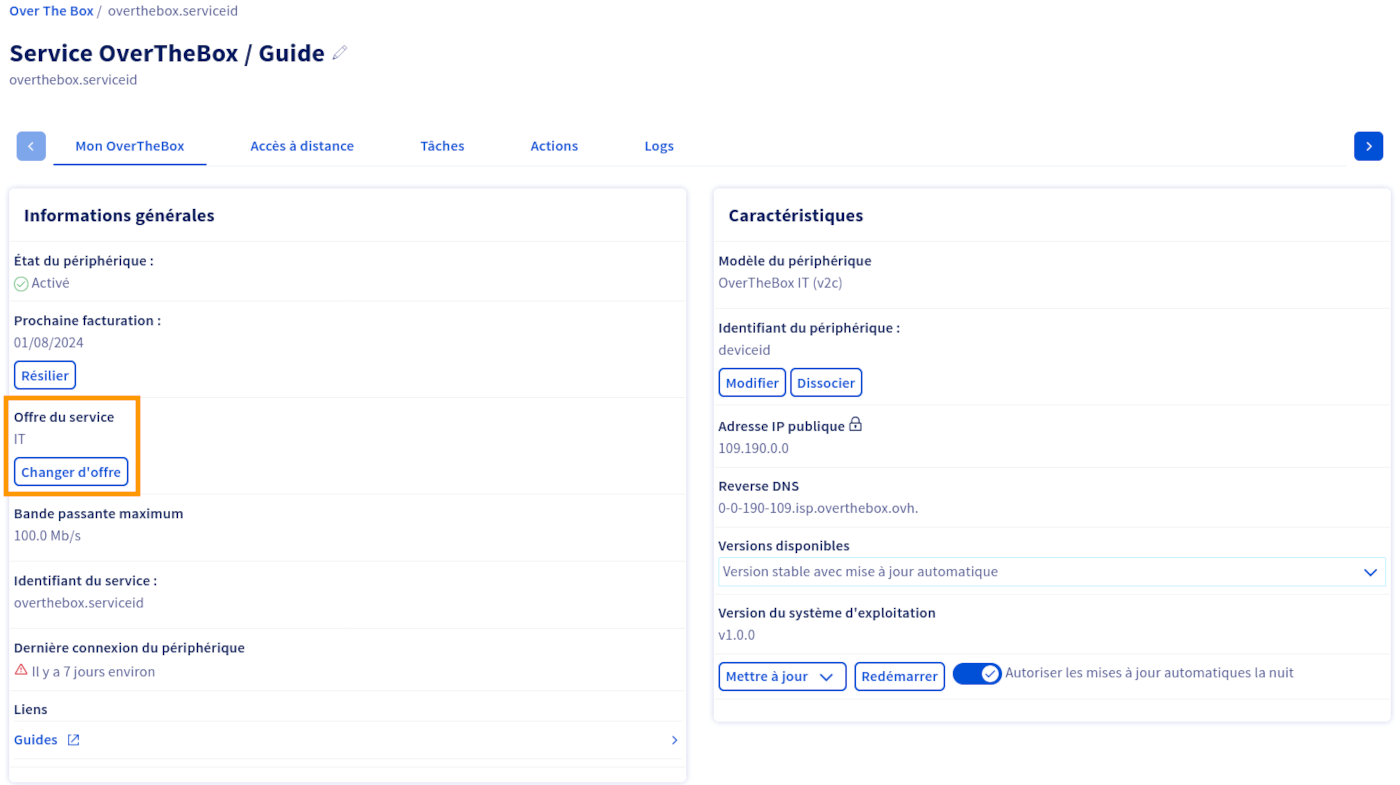Click Modifier under Identifiant du périphérique
1400x785 pixels.
(x=752, y=382)
